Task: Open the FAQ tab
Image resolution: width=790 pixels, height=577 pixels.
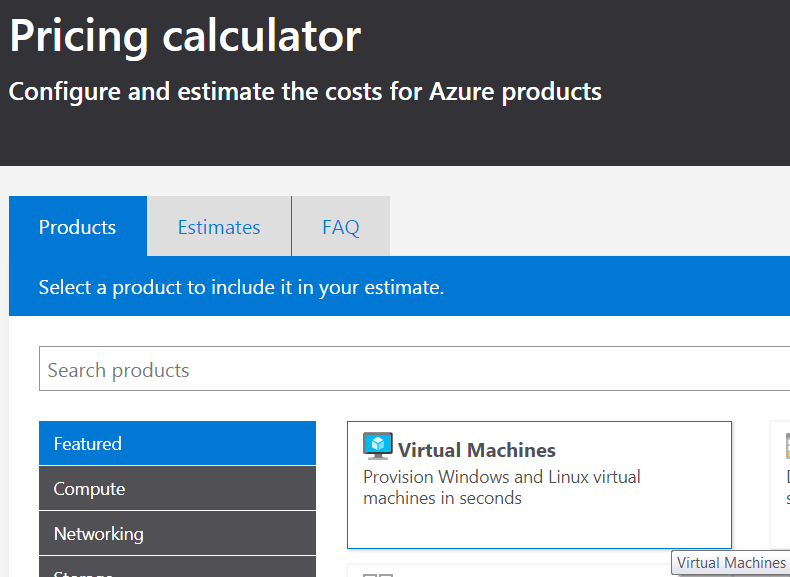Action: click(340, 227)
